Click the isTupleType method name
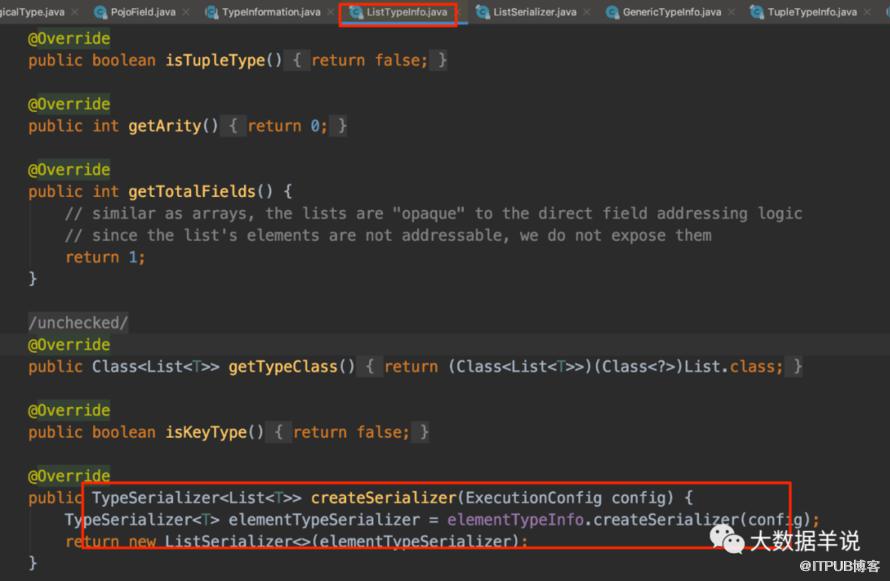 (215, 60)
